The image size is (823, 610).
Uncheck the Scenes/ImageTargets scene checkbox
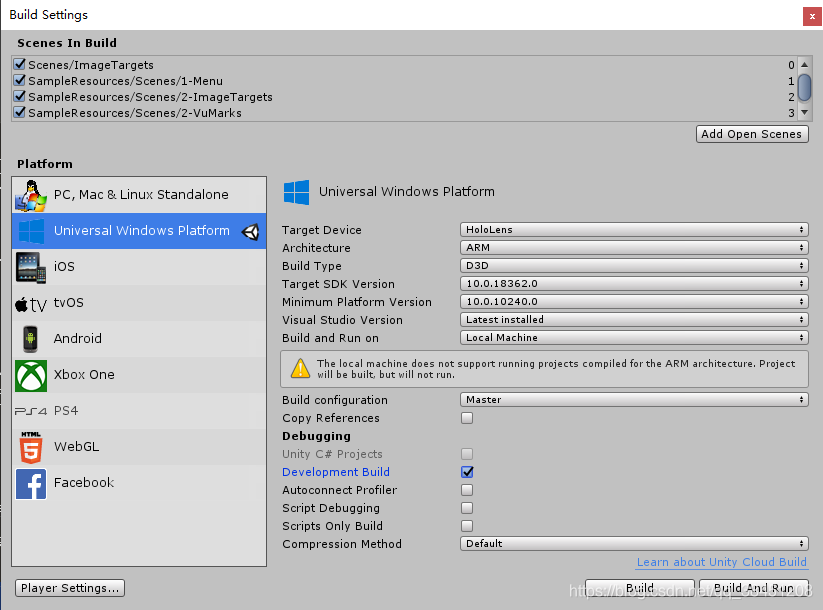coord(20,64)
